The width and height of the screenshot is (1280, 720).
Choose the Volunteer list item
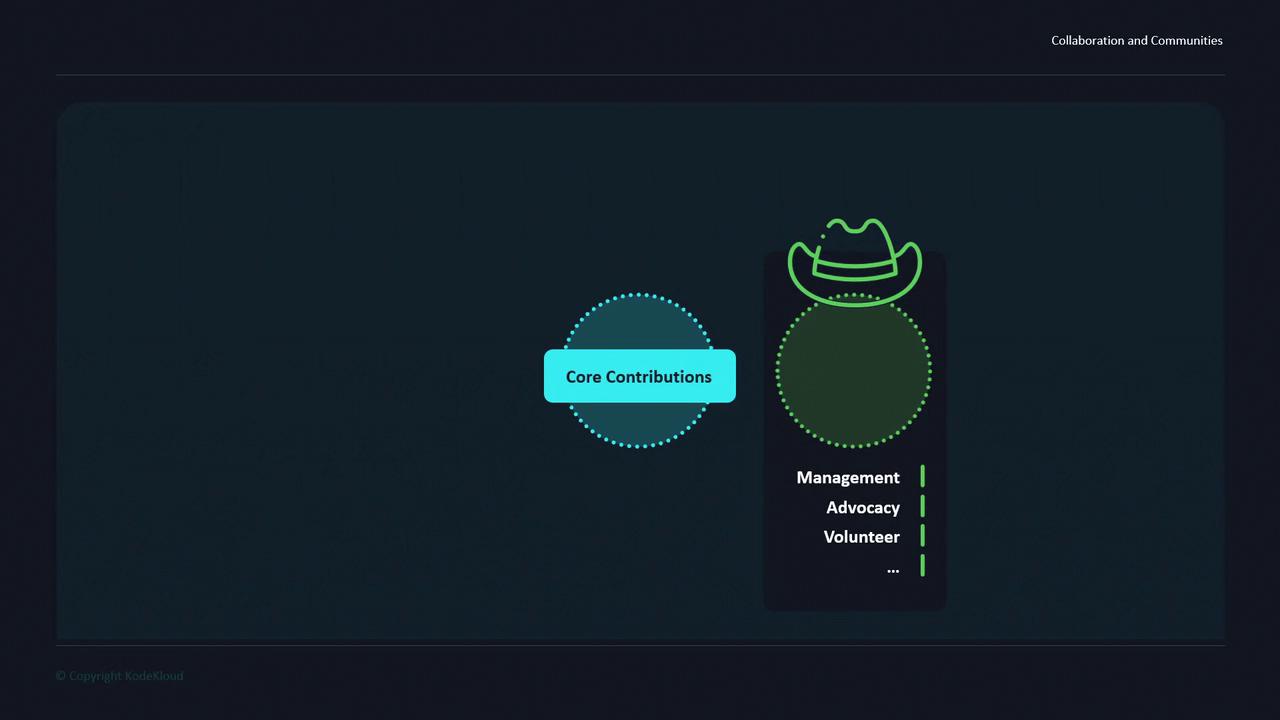(862, 536)
